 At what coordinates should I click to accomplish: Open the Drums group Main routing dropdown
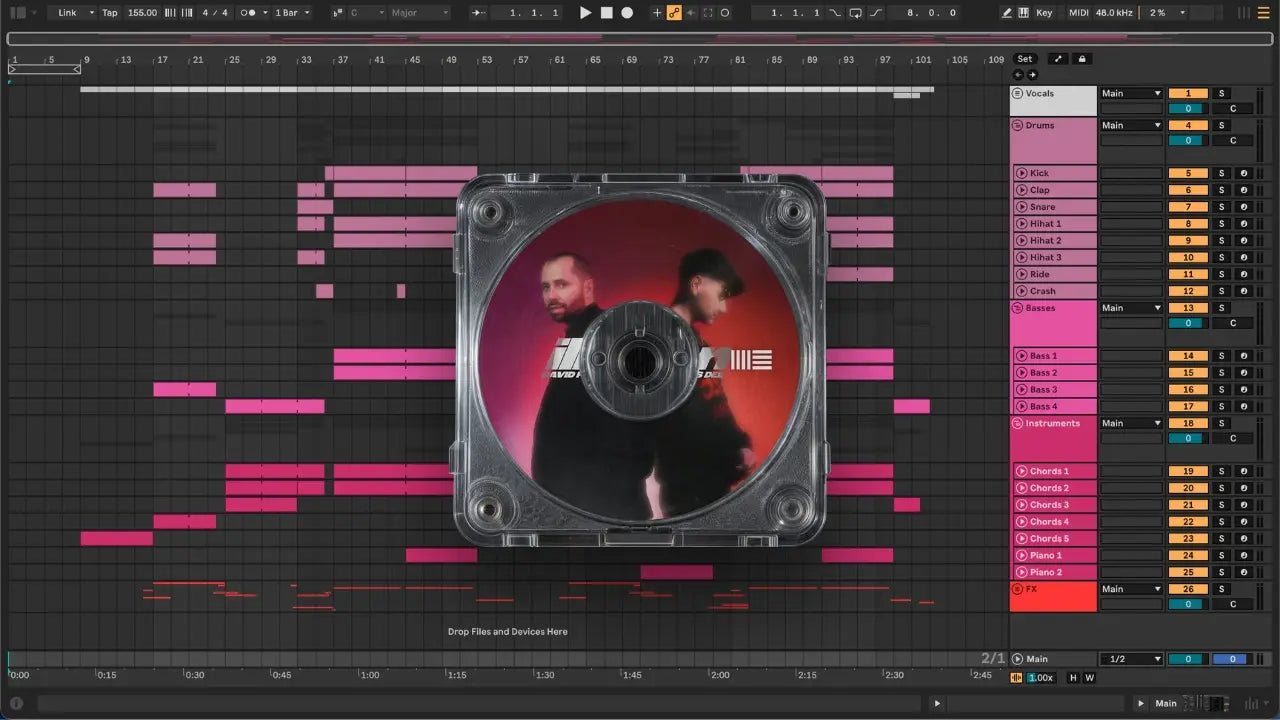pyautogui.click(x=1131, y=126)
